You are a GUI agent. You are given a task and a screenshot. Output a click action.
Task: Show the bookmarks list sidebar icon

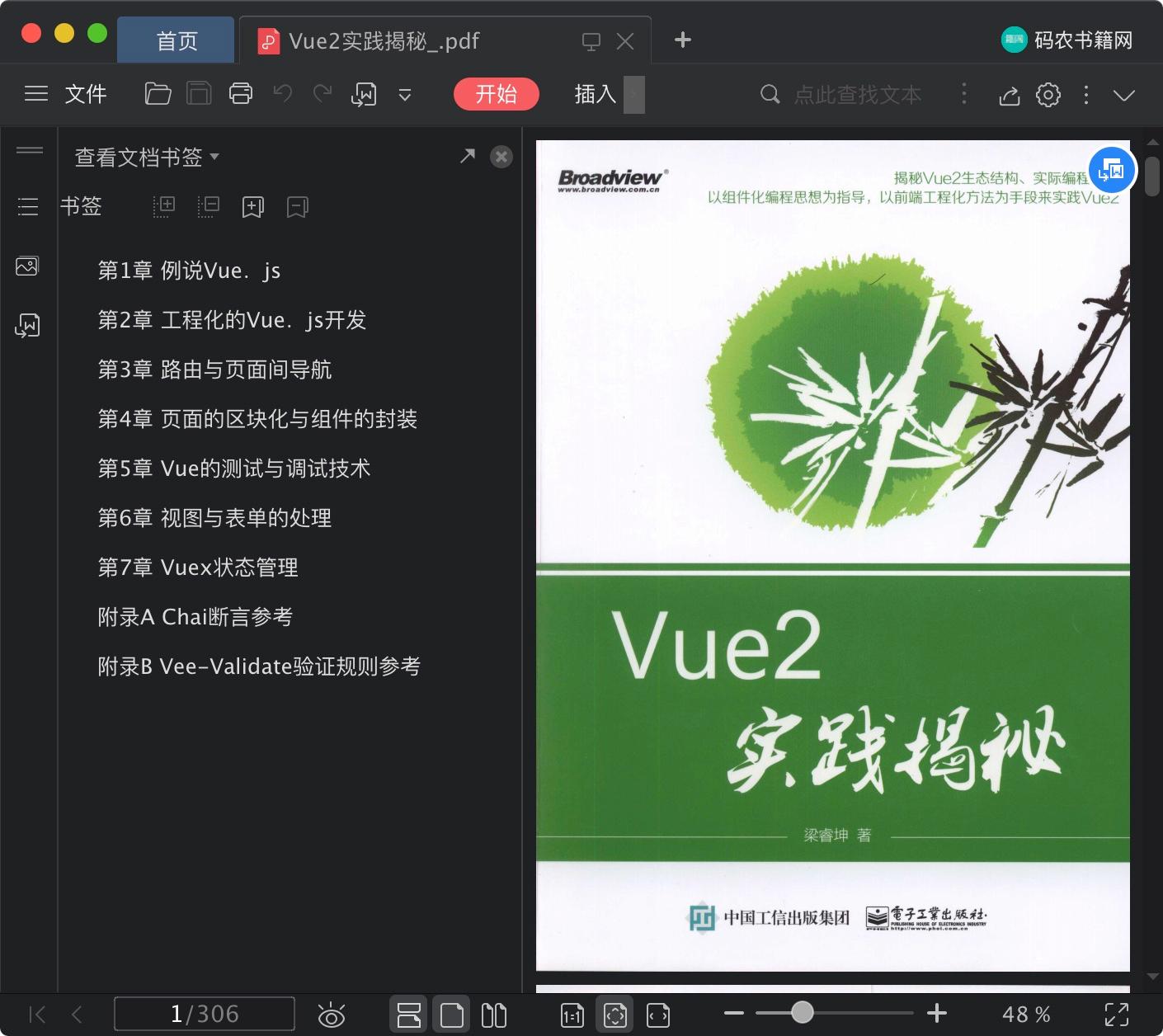tap(28, 206)
